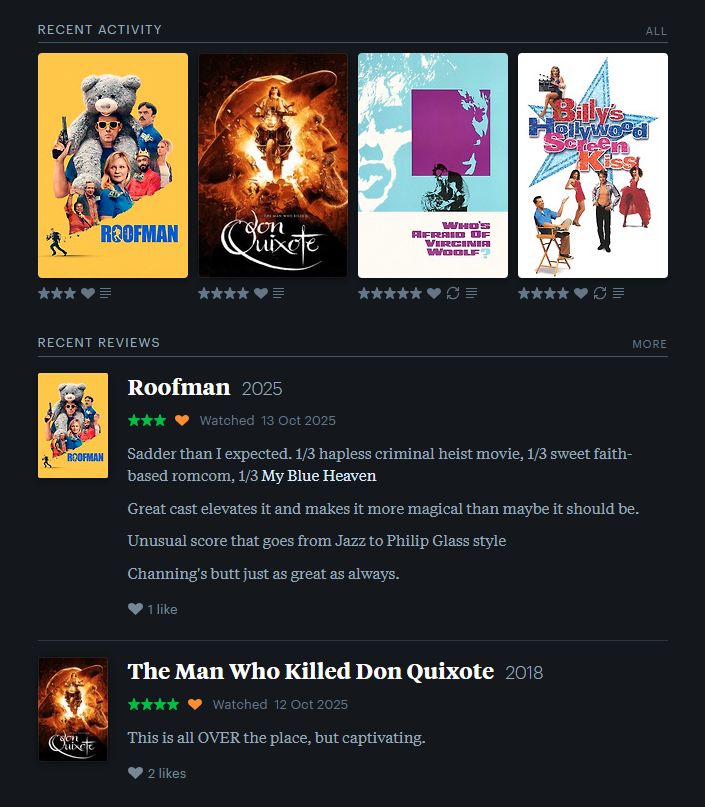The height and width of the screenshot is (807, 705).
Task: Open review icon under Billy's Hollywood Screen Kiss
Action: (x=619, y=293)
